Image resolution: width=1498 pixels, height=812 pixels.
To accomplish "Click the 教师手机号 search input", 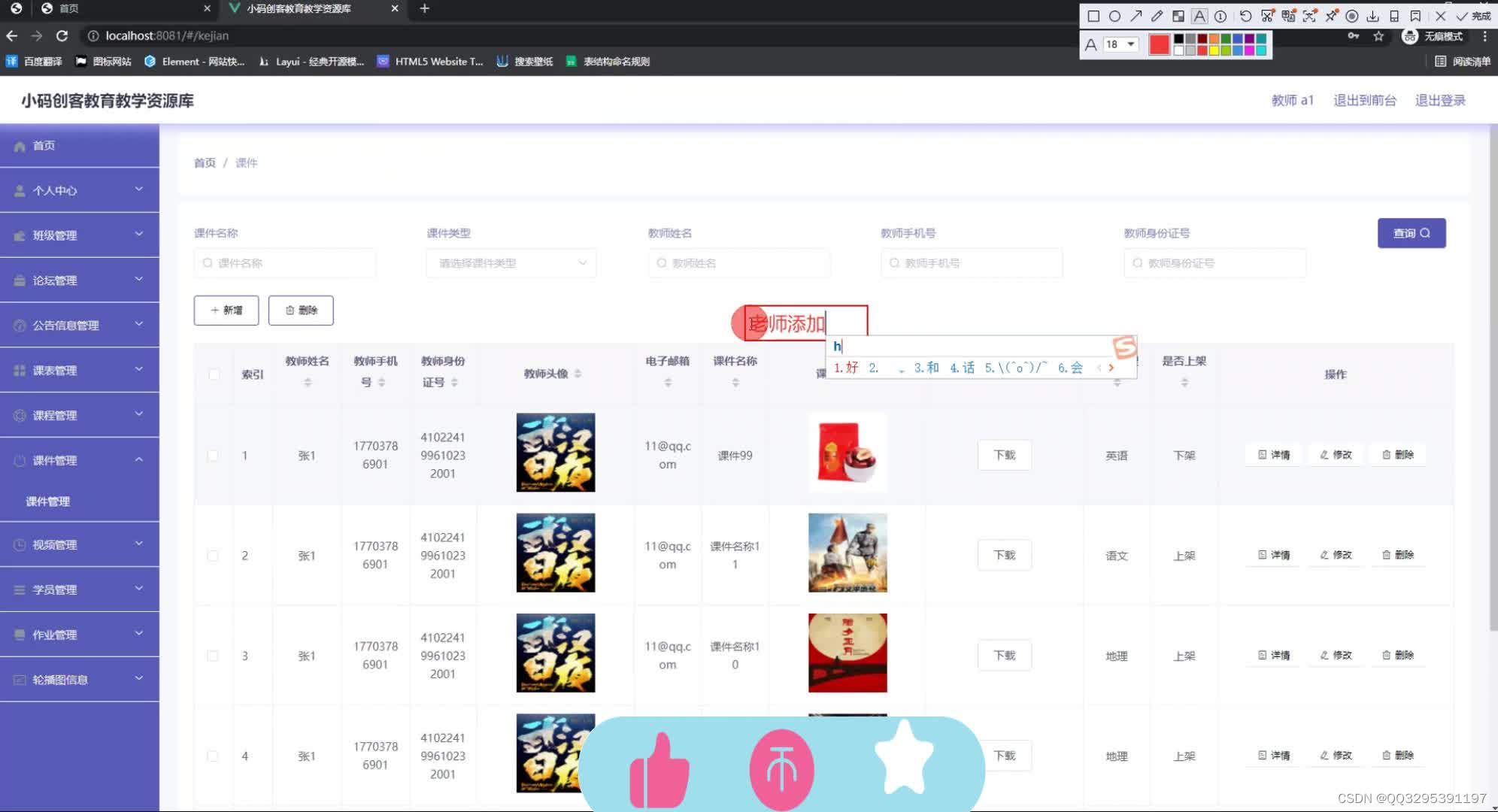I will click(x=972, y=263).
